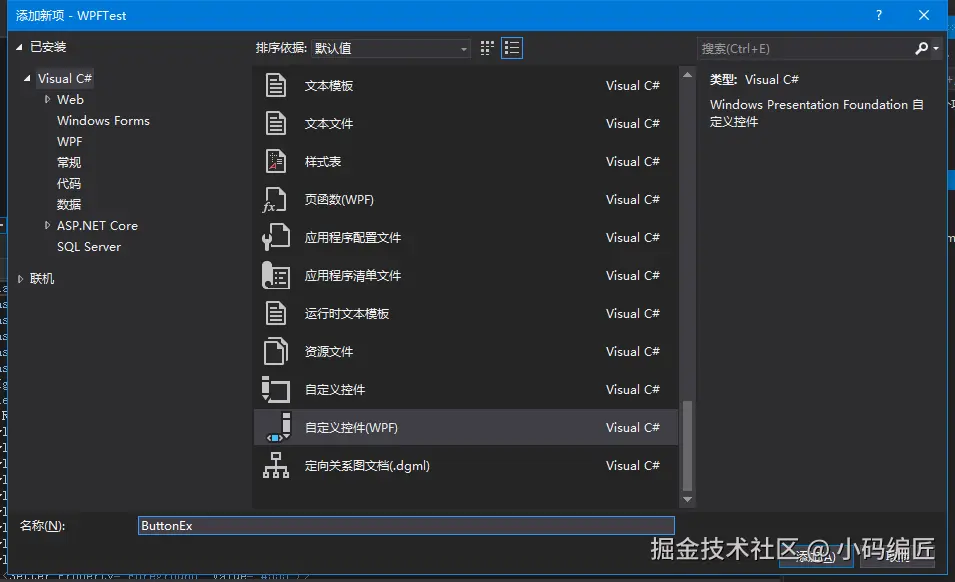The width and height of the screenshot is (955, 582).
Task: Select the 代码 category
Action: click(69, 183)
